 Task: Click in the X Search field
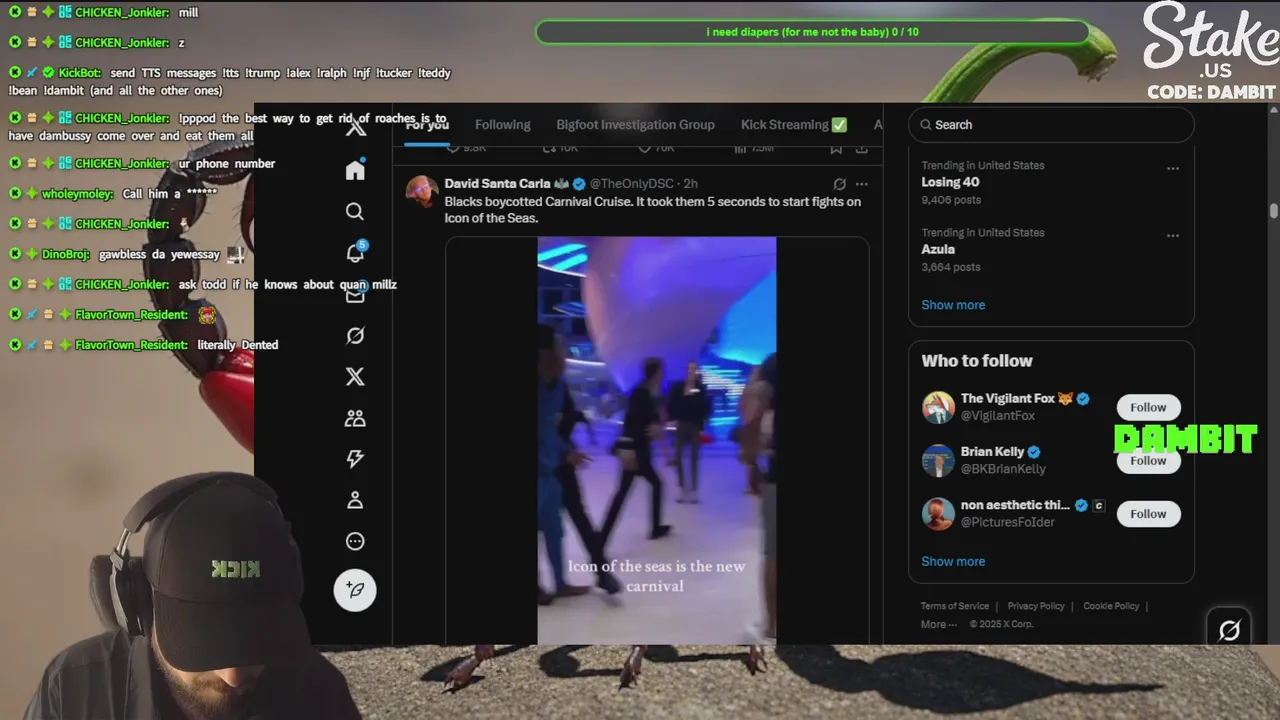pyautogui.click(x=1051, y=125)
